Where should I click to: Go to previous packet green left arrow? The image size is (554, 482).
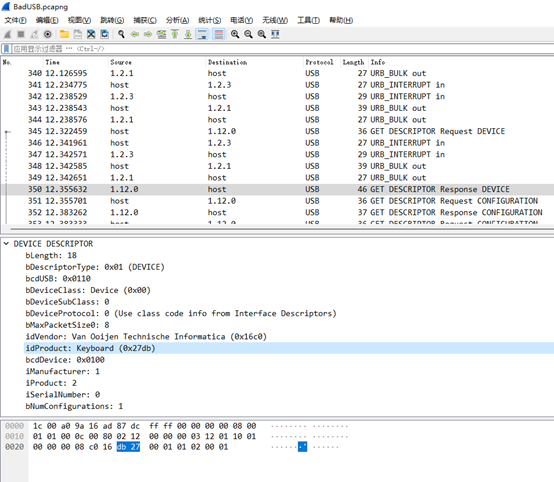[x=135, y=34]
